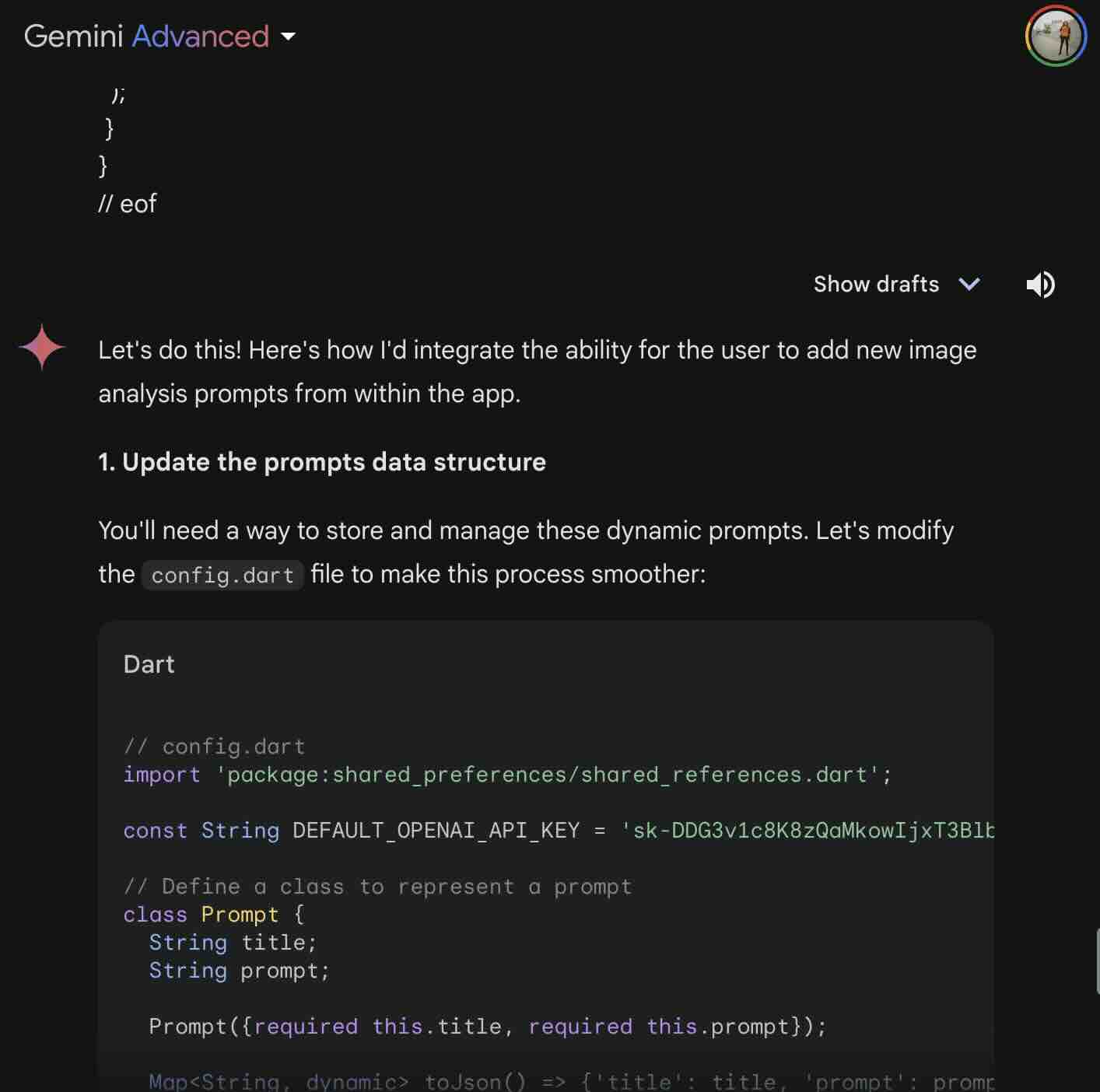This screenshot has height=1092, width=1100.
Task: Expand the Show drafts section
Action: (896, 284)
